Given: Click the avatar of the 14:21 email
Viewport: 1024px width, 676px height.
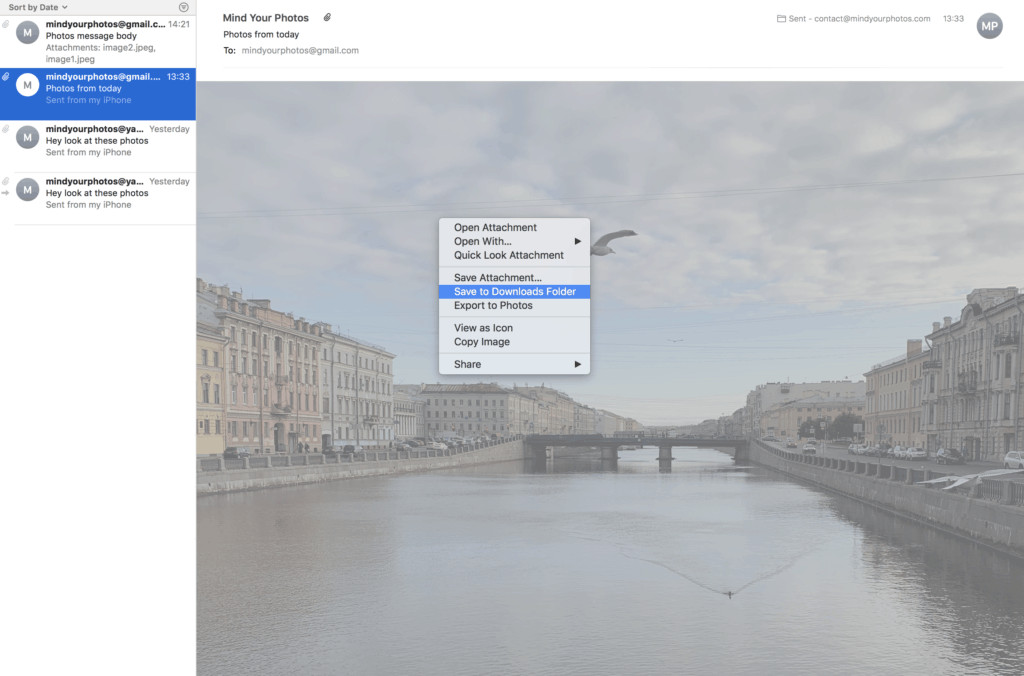Looking at the screenshot, I should tap(27, 32).
